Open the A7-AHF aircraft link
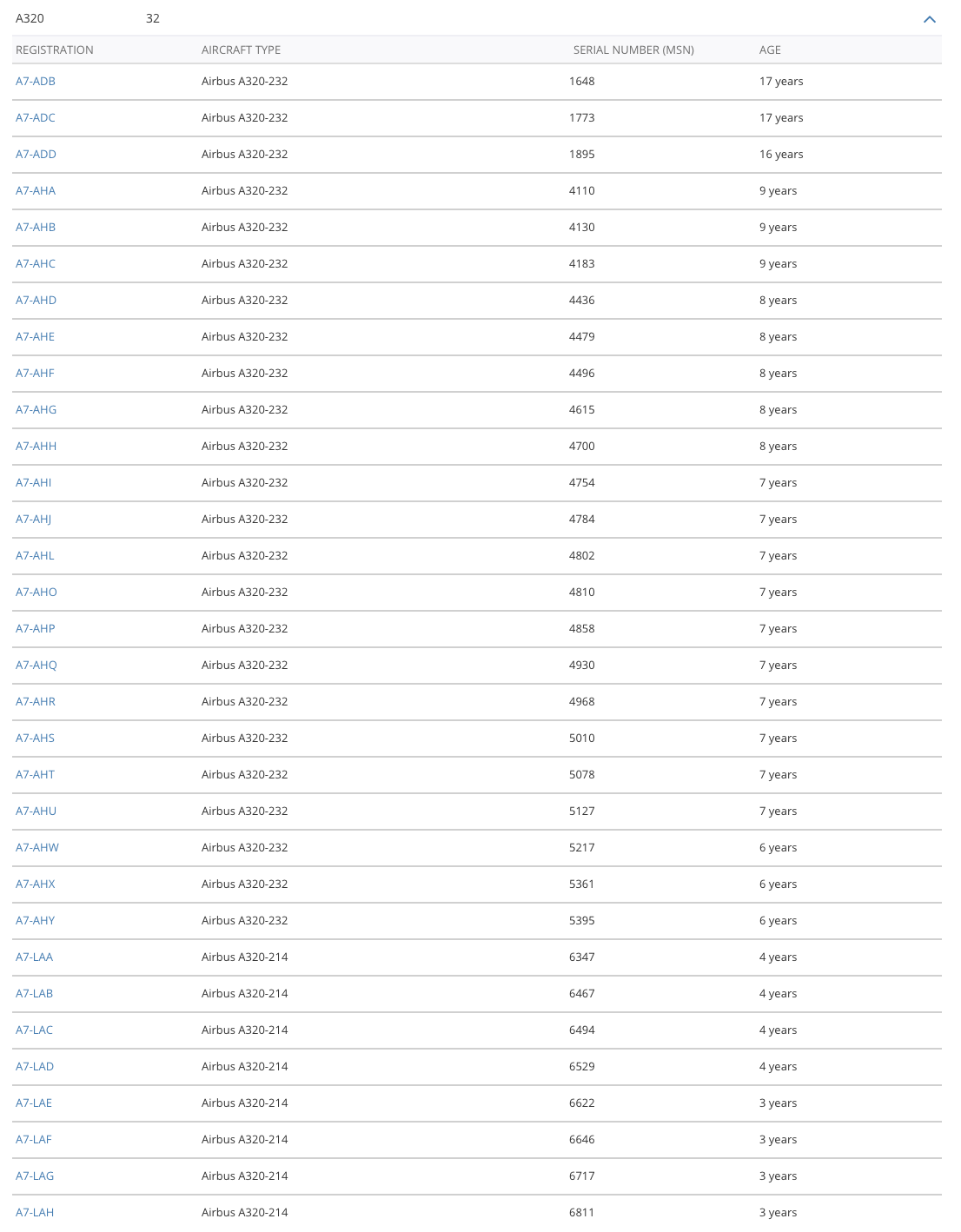 pyautogui.click(x=35, y=374)
